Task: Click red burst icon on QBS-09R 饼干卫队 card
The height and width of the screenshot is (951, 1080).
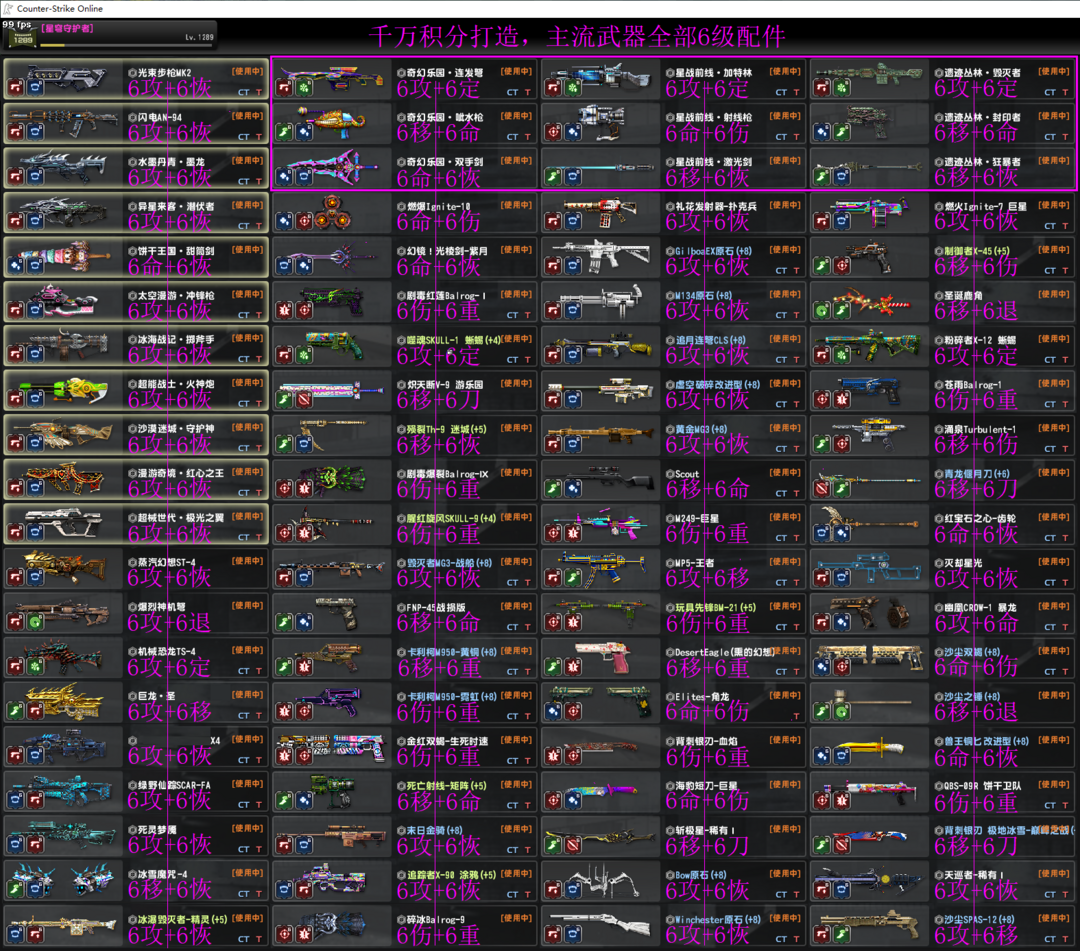Action: click(x=842, y=801)
